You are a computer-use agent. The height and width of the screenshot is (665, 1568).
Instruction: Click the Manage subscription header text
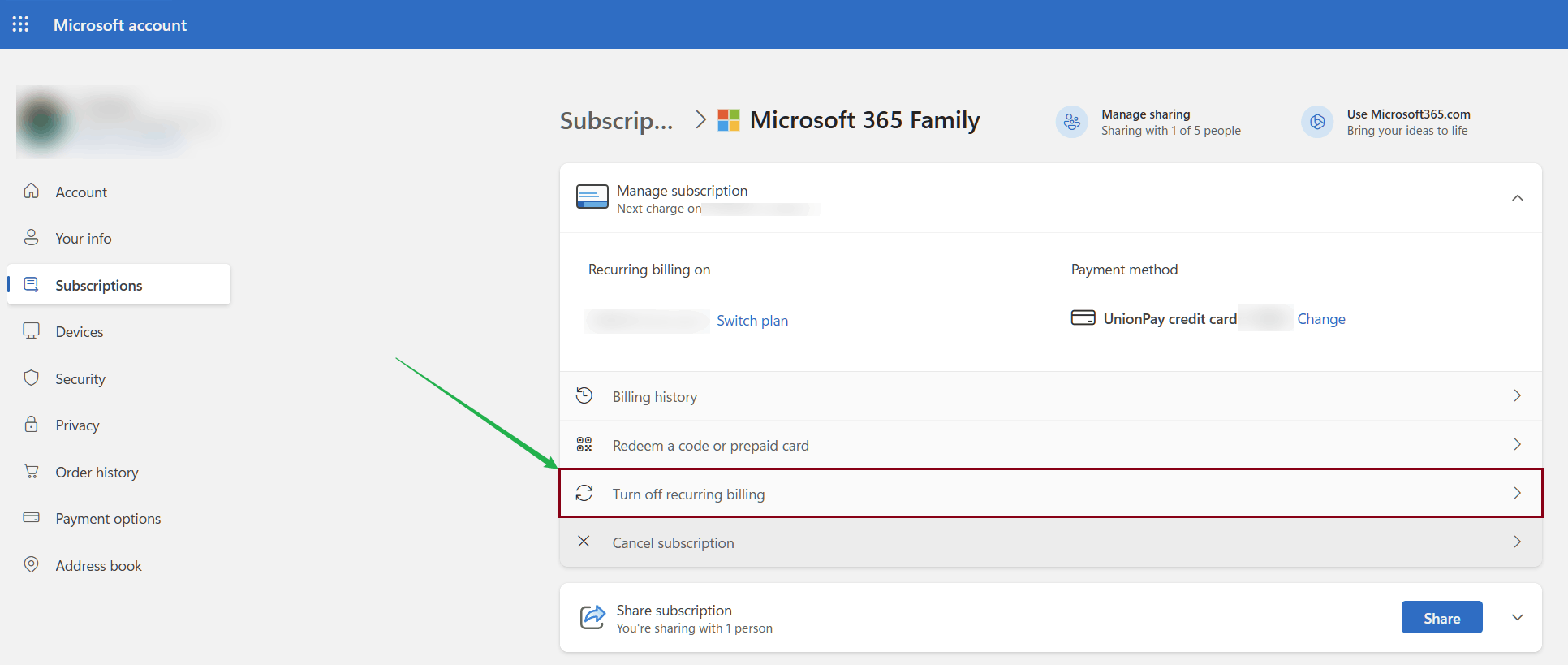click(x=683, y=190)
